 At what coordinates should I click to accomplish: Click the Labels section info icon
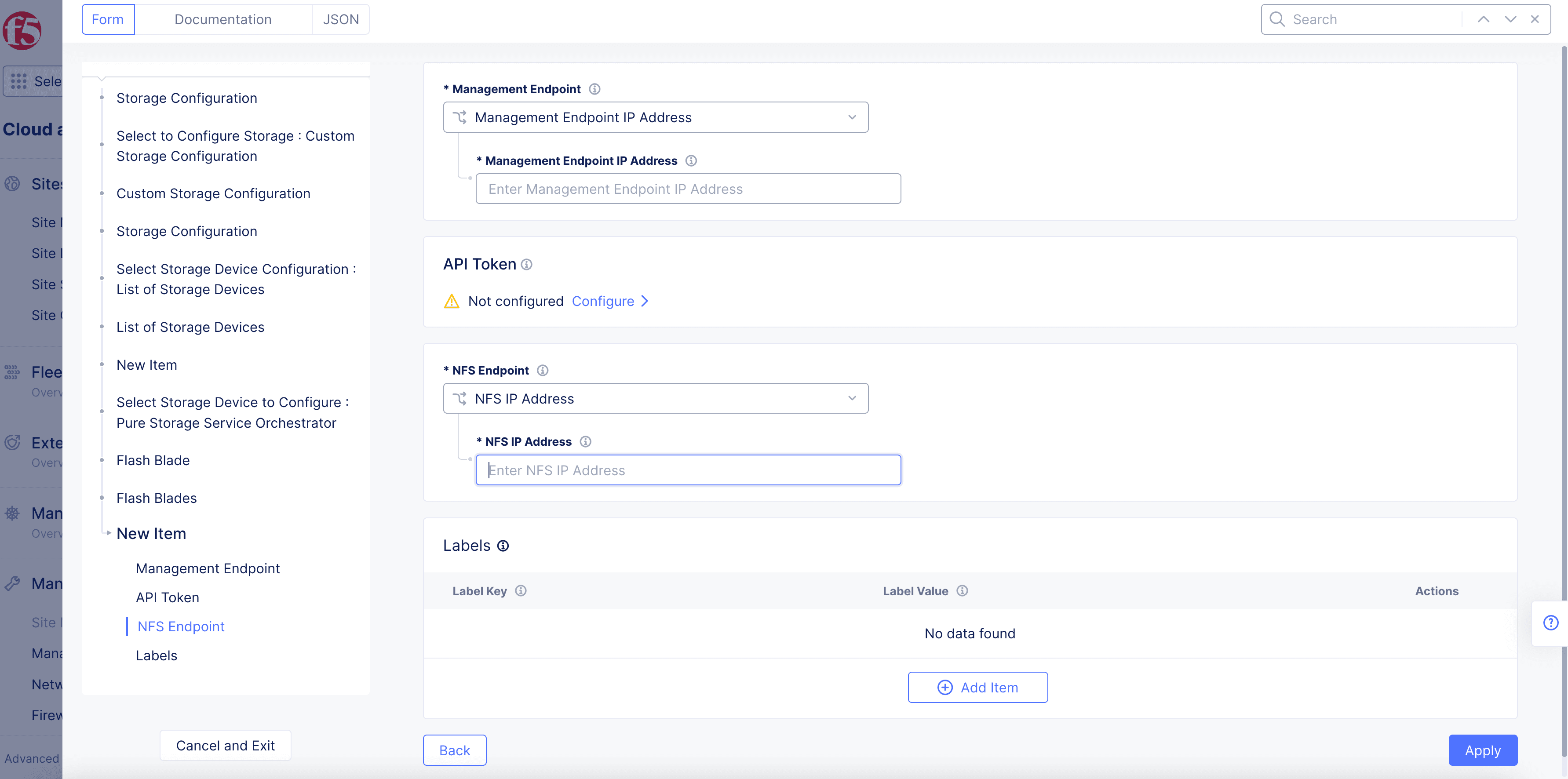pyautogui.click(x=503, y=546)
